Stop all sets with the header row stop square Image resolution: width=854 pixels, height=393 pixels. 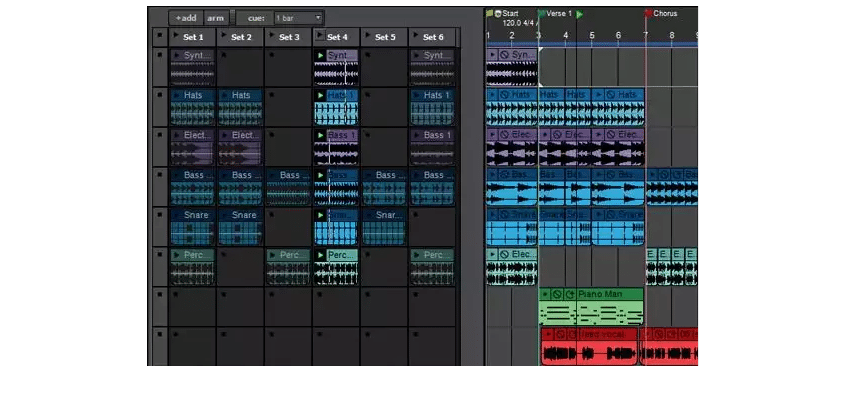point(159,35)
